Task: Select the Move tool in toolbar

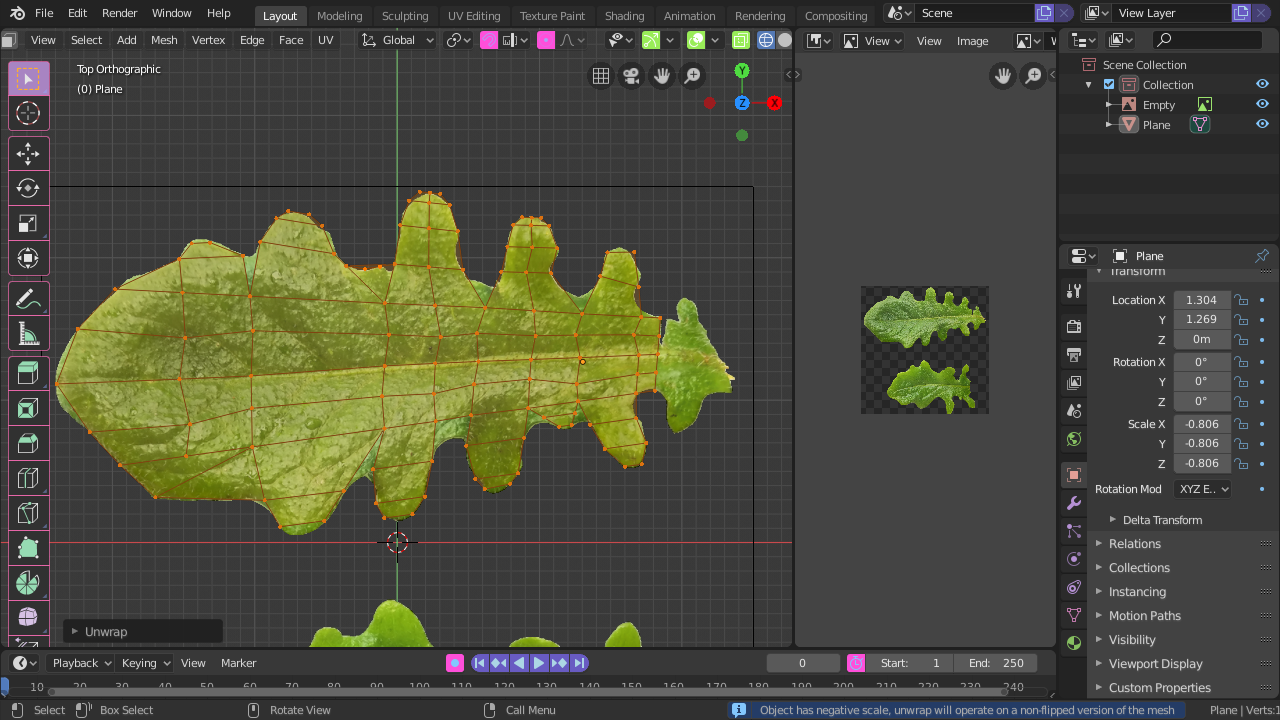Action: tap(28, 153)
